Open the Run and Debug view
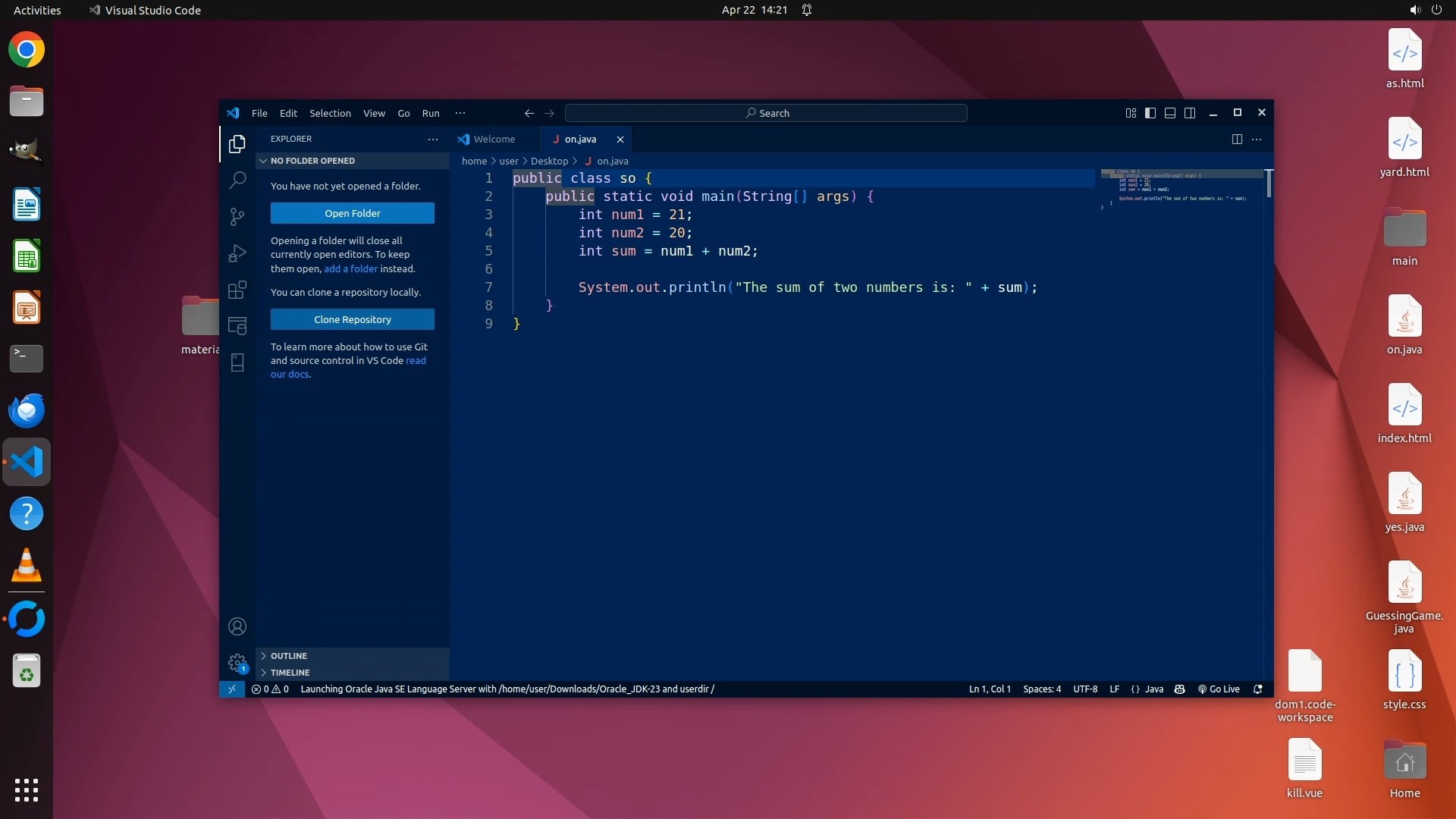Screen dimensions: 1456x819 pos(237,253)
